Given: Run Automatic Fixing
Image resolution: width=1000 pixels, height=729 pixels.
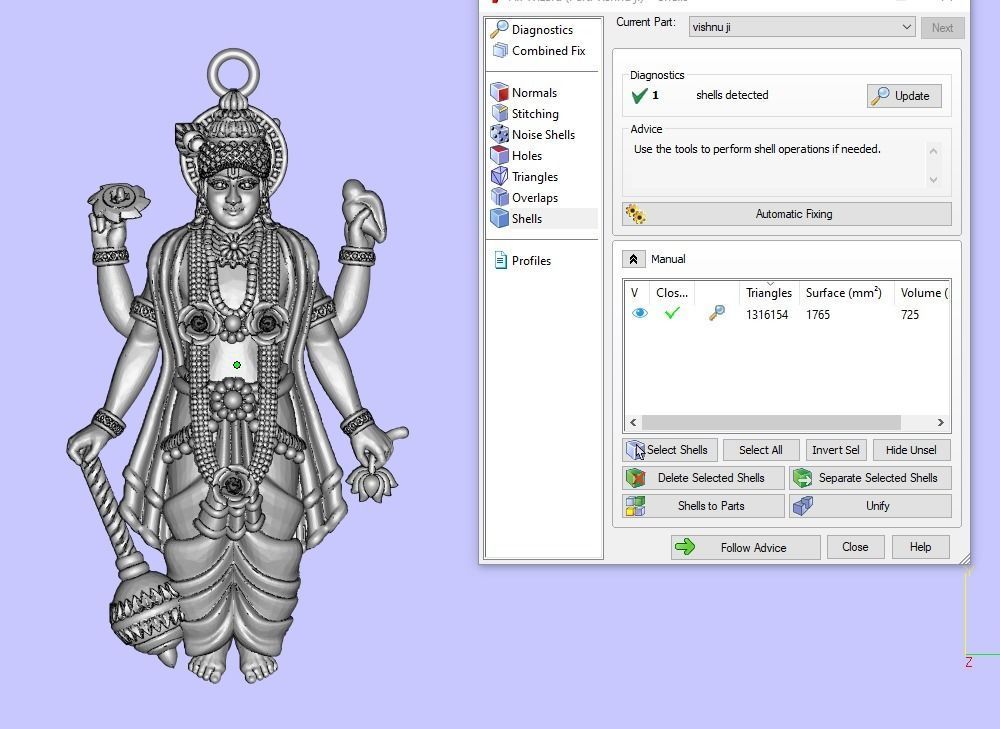Looking at the screenshot, I should click(x=786, y=214).
